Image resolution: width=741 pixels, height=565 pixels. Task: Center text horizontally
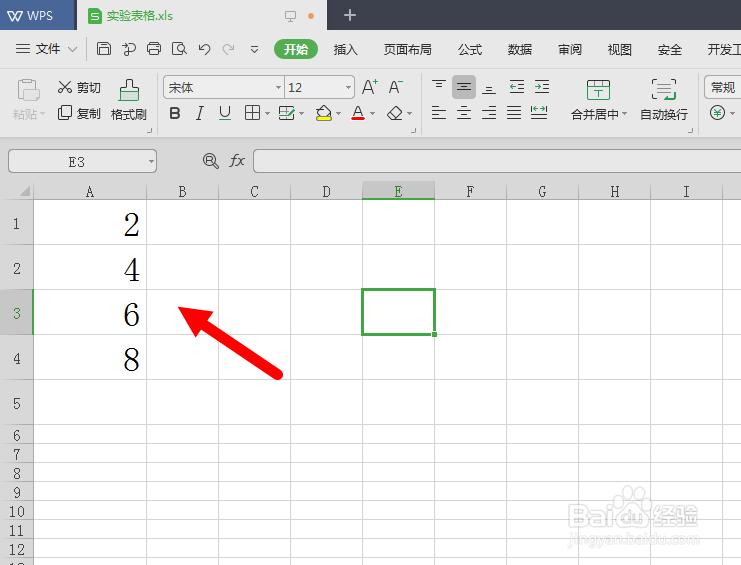464,112
